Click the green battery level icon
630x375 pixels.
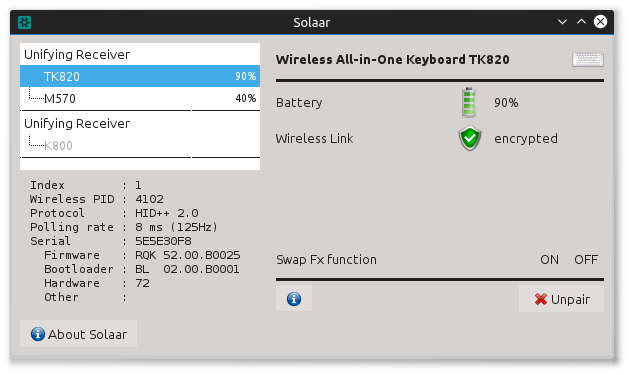[x=469, y=102]
